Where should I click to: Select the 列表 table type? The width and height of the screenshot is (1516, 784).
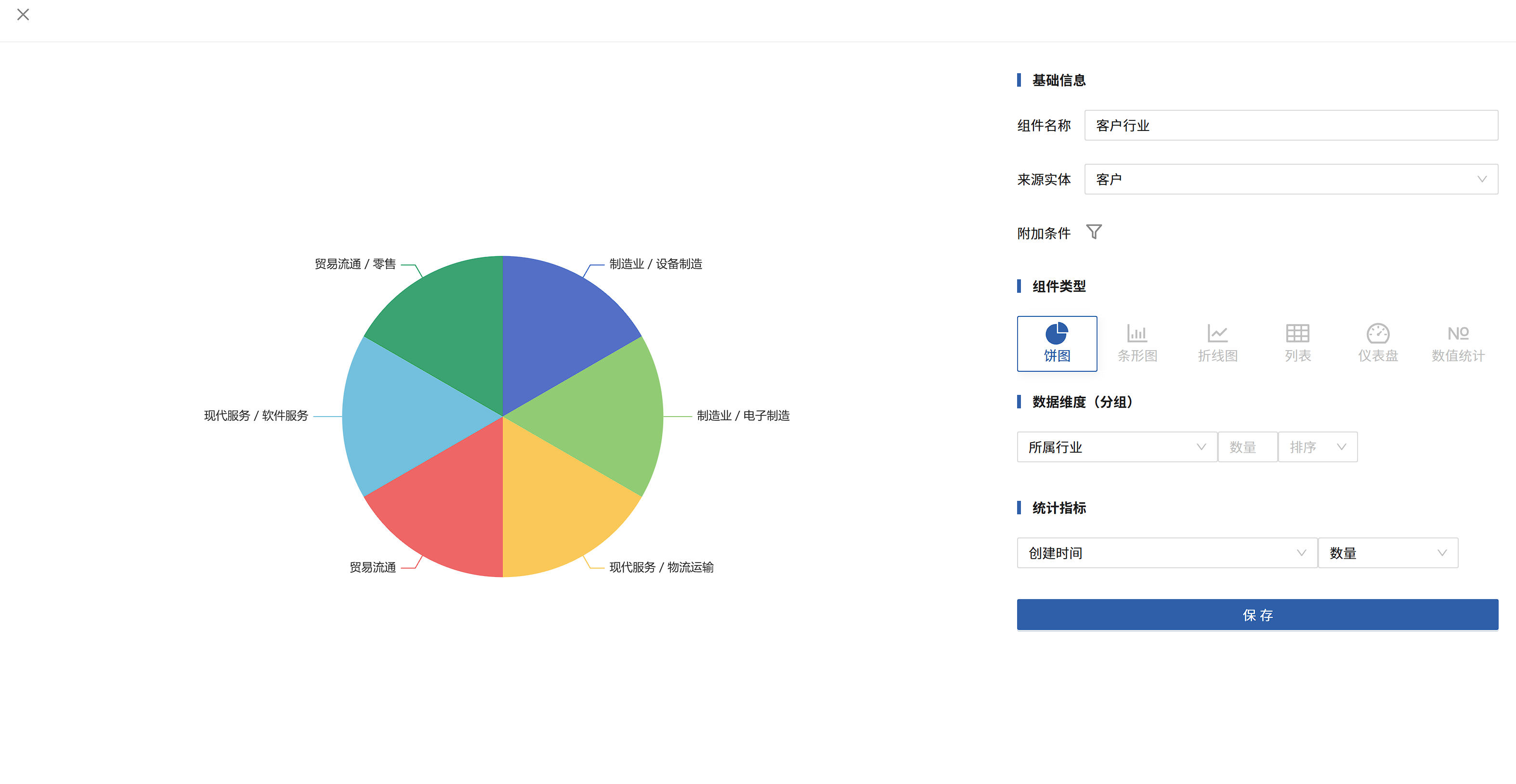coord(1298,344)
